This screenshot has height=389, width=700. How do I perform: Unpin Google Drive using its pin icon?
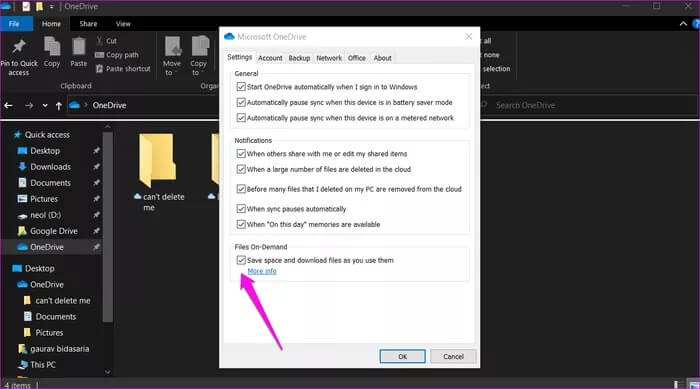pos(96,231)
